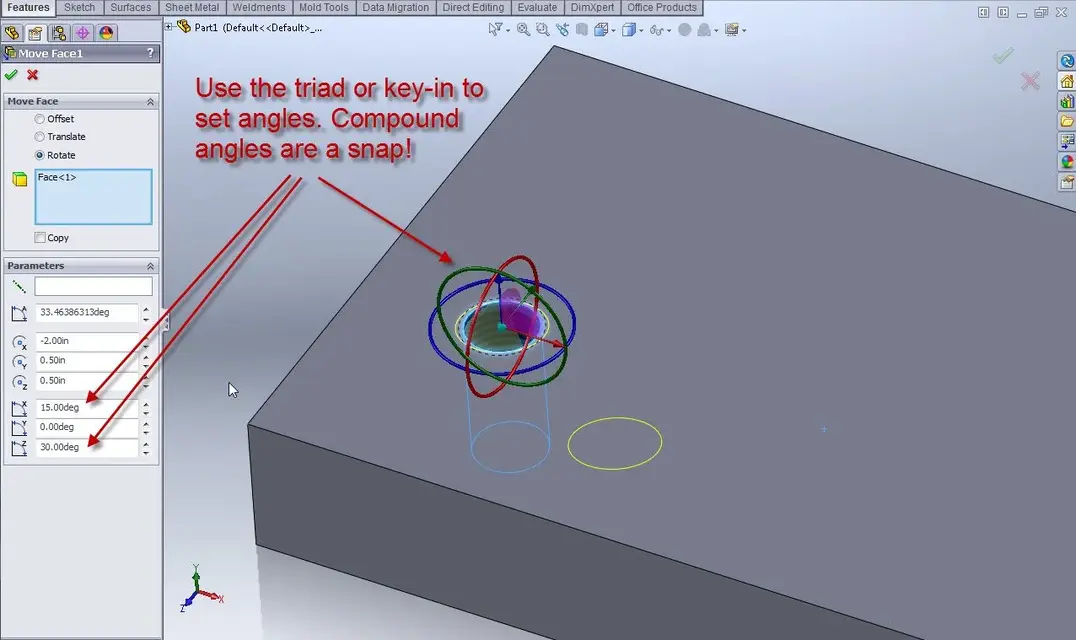Open the Weldments tab
This screenshot has height=640, width=1076.
click(x=259, y=8)
